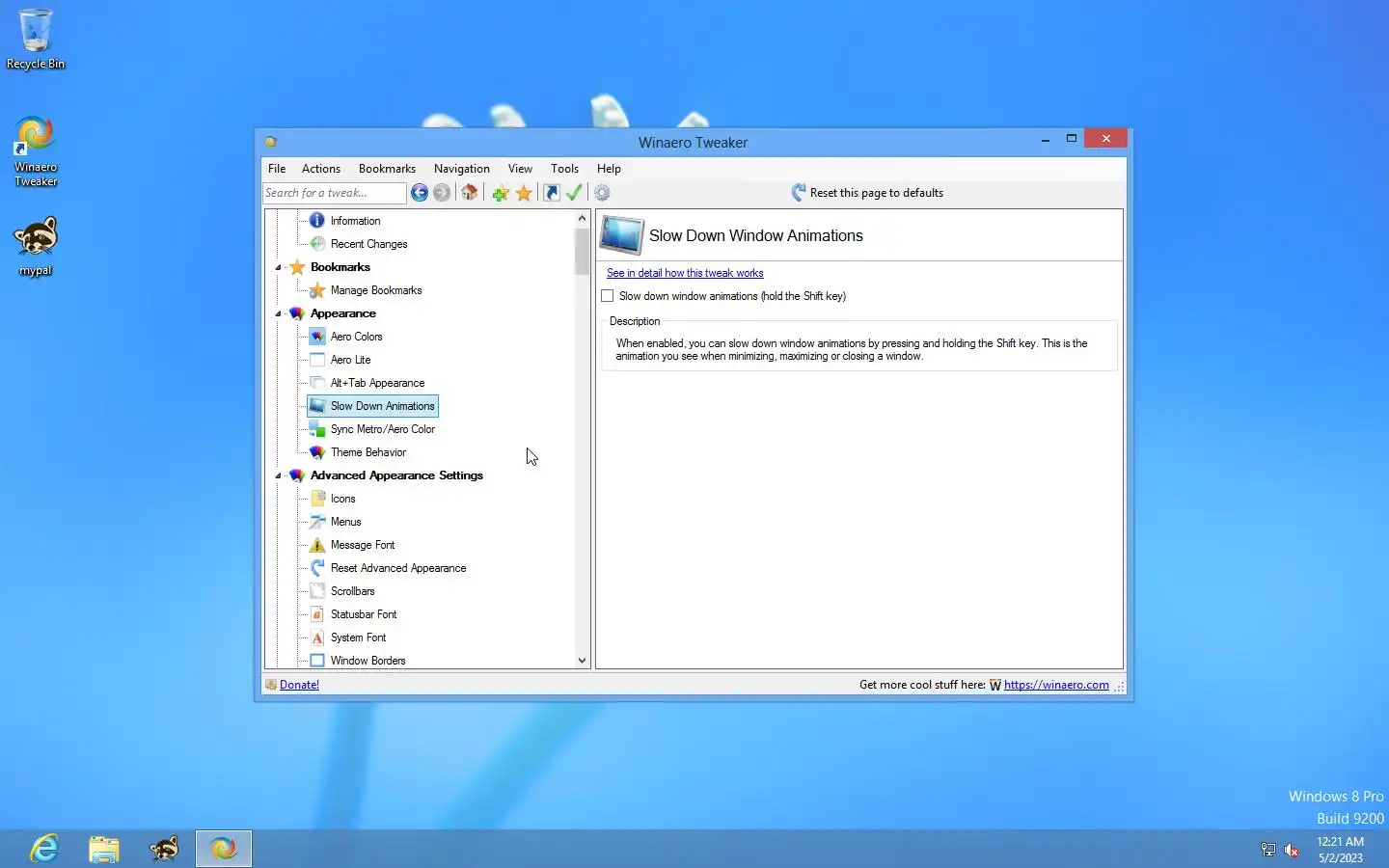The image size is (1389, 868).
Task: Go to the Home page icon
Action: 470,193
